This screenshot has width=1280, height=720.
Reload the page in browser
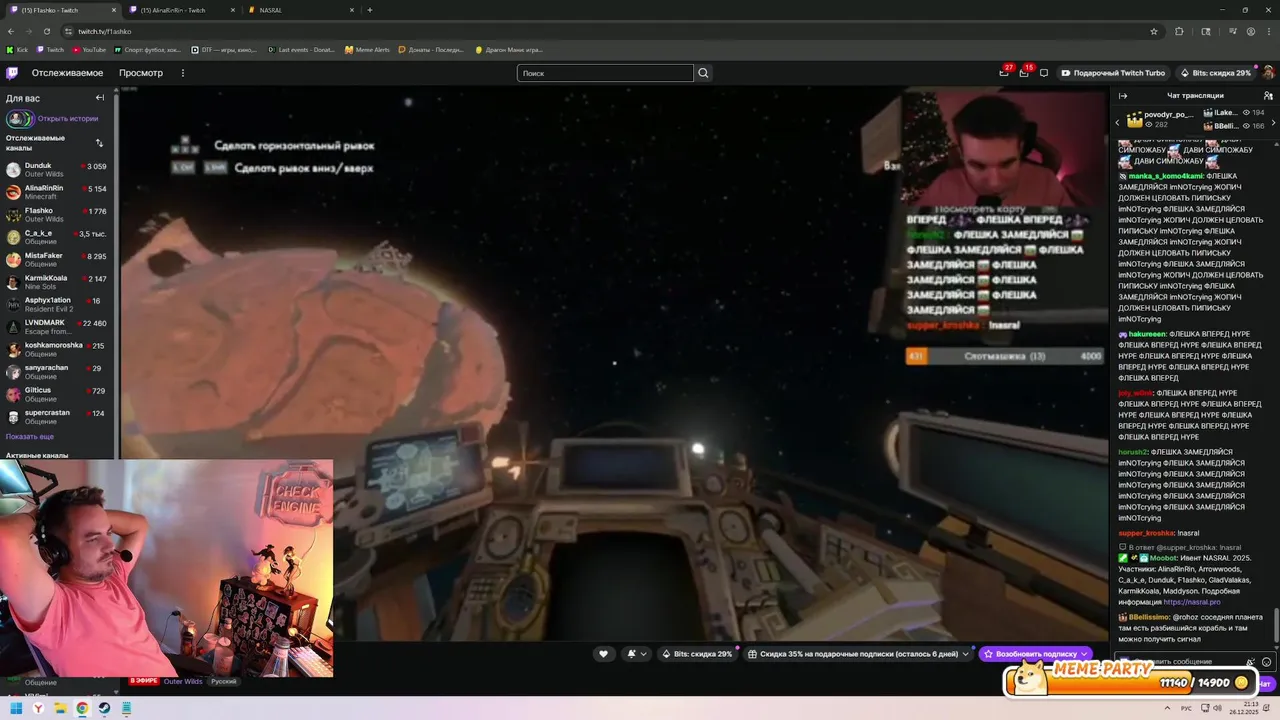click(47, 31)
